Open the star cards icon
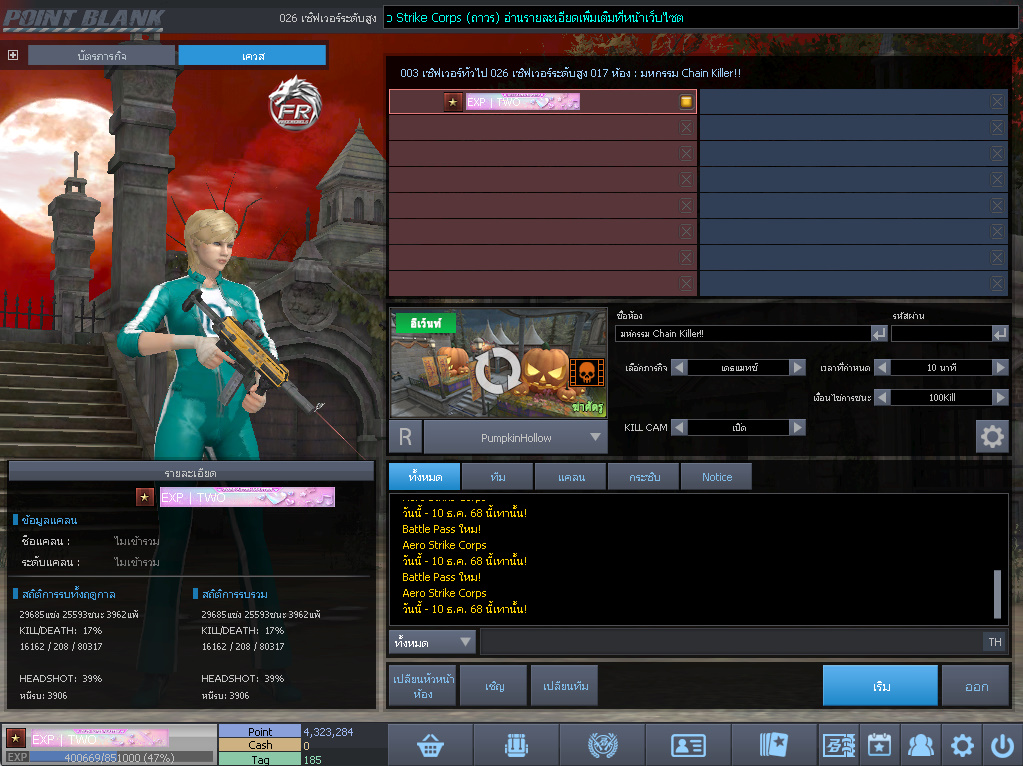 pyautogui.click(x=774, y=745)
